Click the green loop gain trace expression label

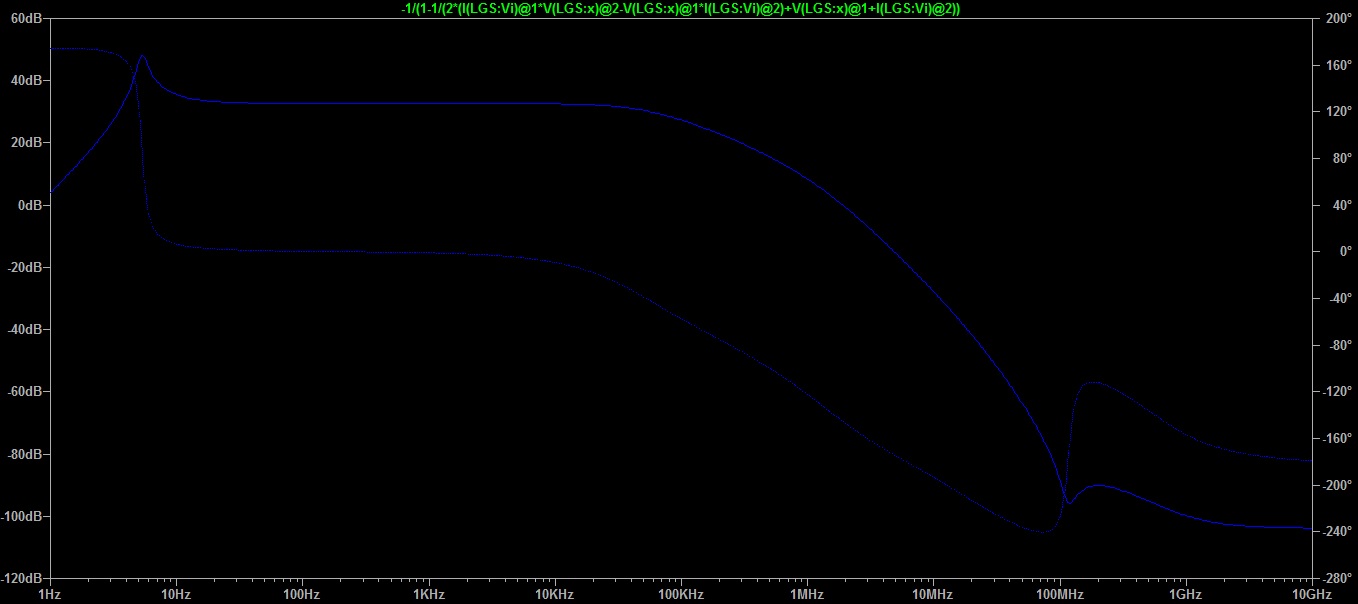point(680,8)
